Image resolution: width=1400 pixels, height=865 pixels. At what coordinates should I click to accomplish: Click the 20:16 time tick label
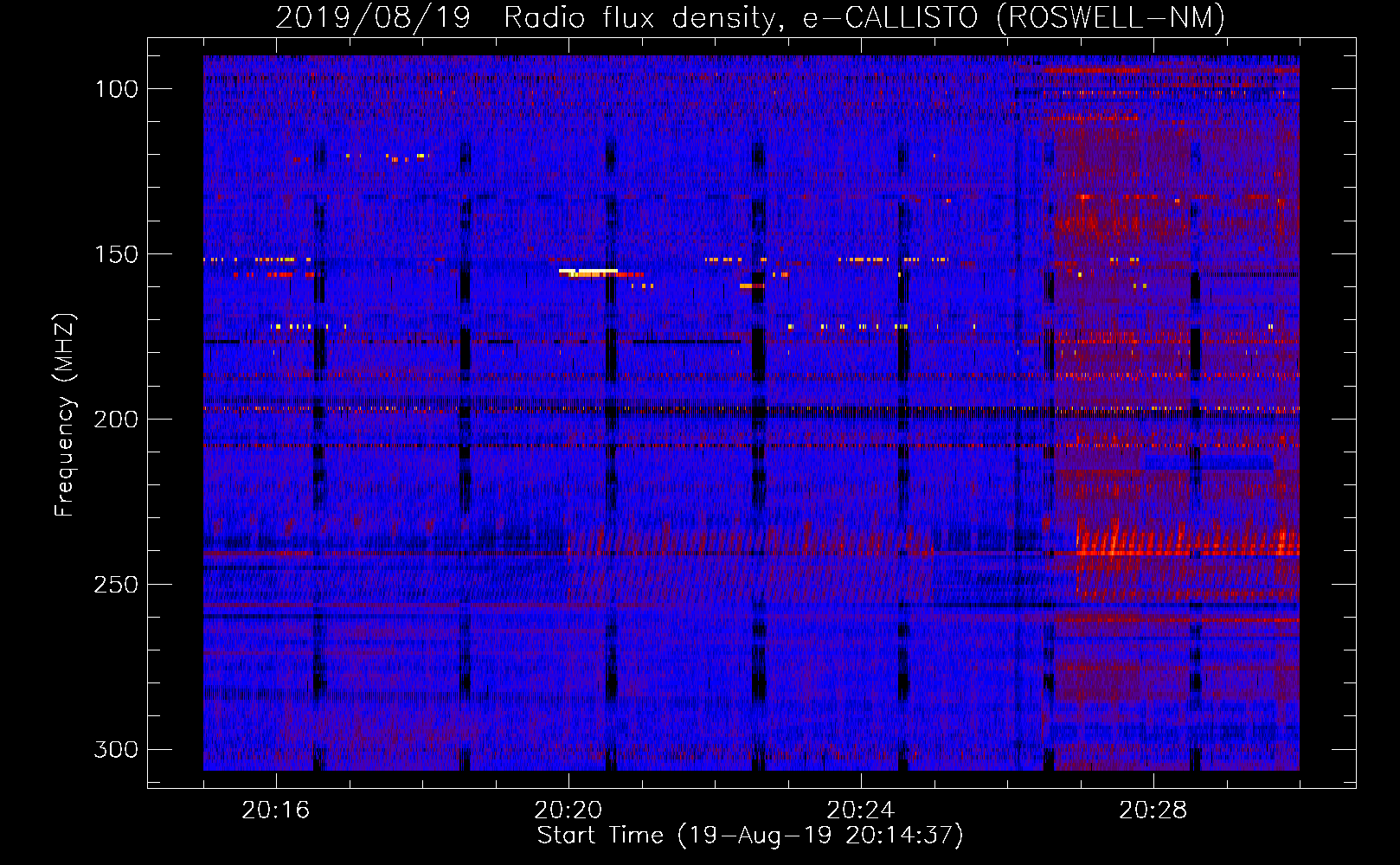[276, 811]
